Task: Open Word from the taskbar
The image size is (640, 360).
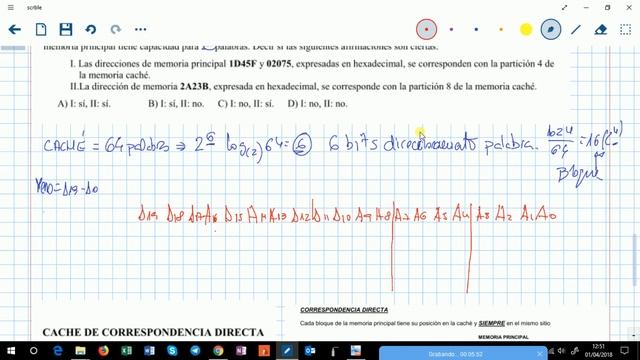Action: point(149,351)
